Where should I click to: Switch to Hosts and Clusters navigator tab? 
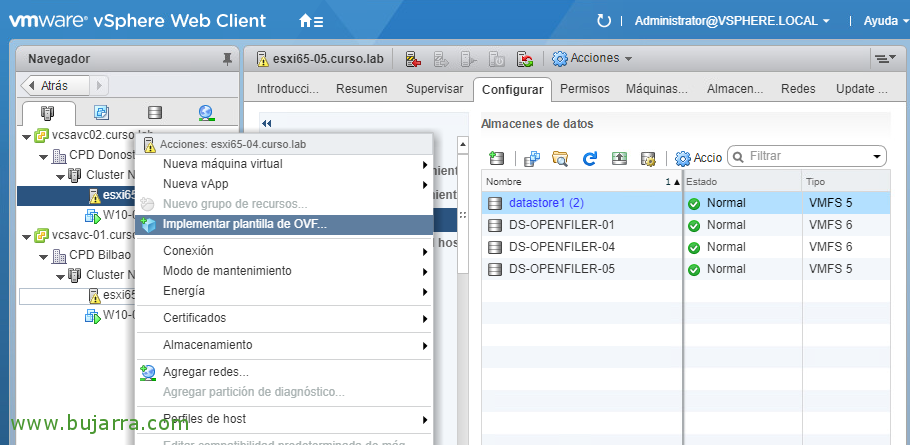pos(48,112)
